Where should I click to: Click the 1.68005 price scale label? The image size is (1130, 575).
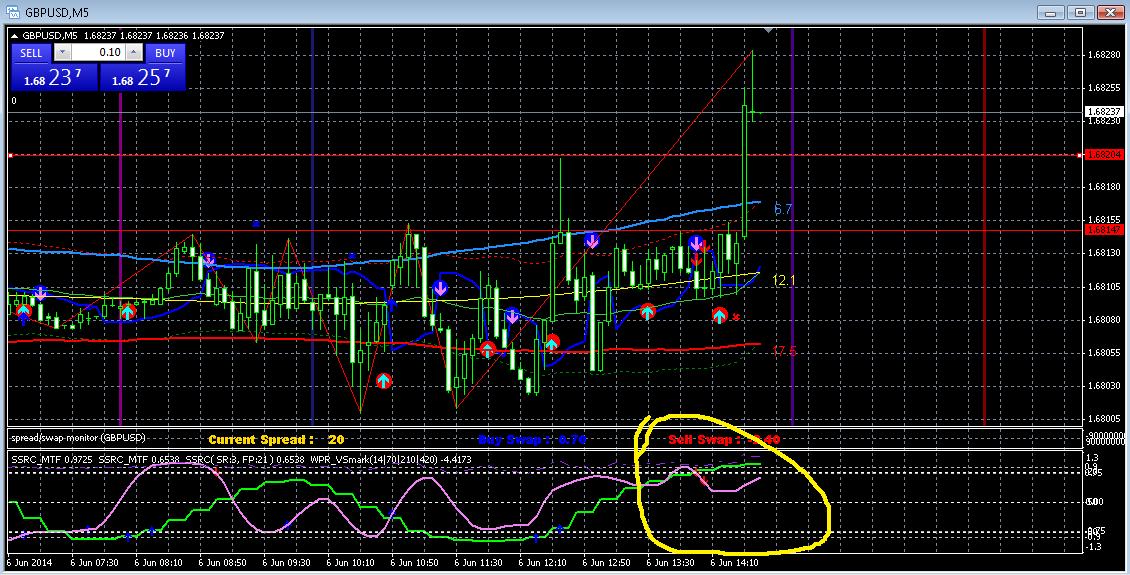pos(1104,419)
